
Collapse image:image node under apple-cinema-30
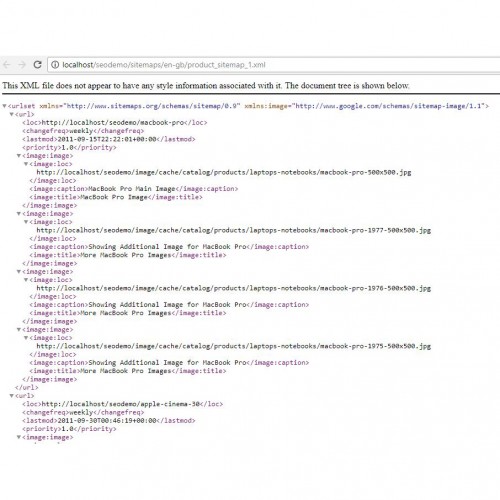click(19, 437)
